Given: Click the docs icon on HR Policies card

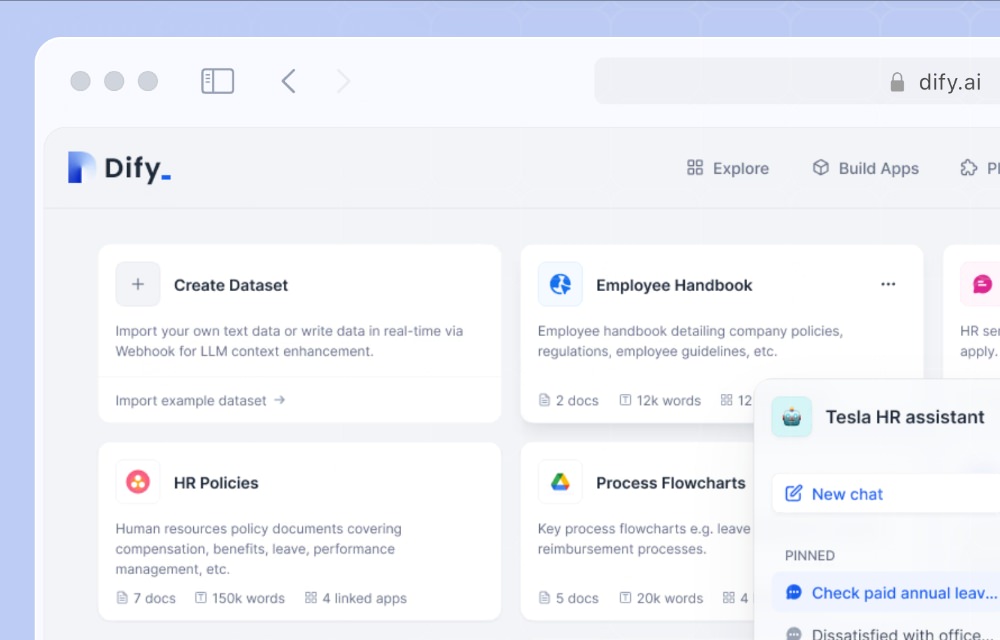Looking at the screenshot, I should pyautogui.click(x=122, y=597).
